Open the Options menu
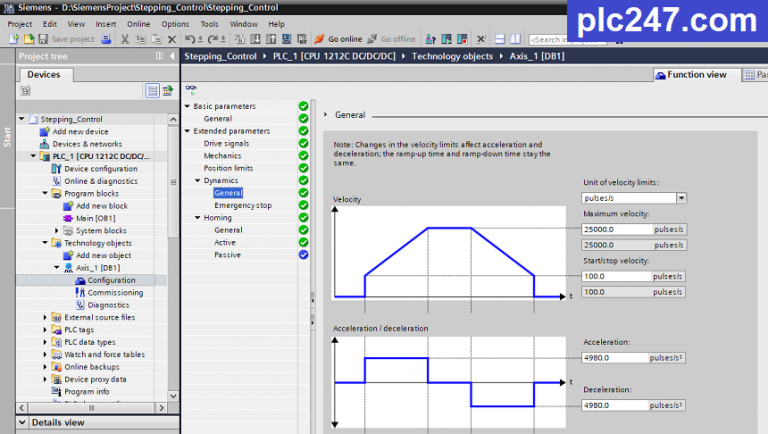The image size is (768, 434). [175, 24]
